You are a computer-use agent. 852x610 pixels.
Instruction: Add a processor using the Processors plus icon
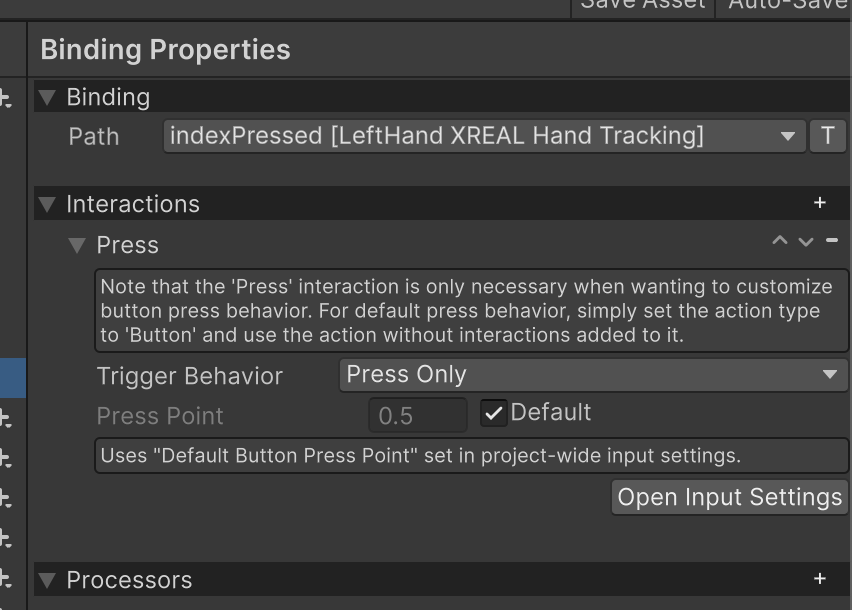(x=820, y=580)
